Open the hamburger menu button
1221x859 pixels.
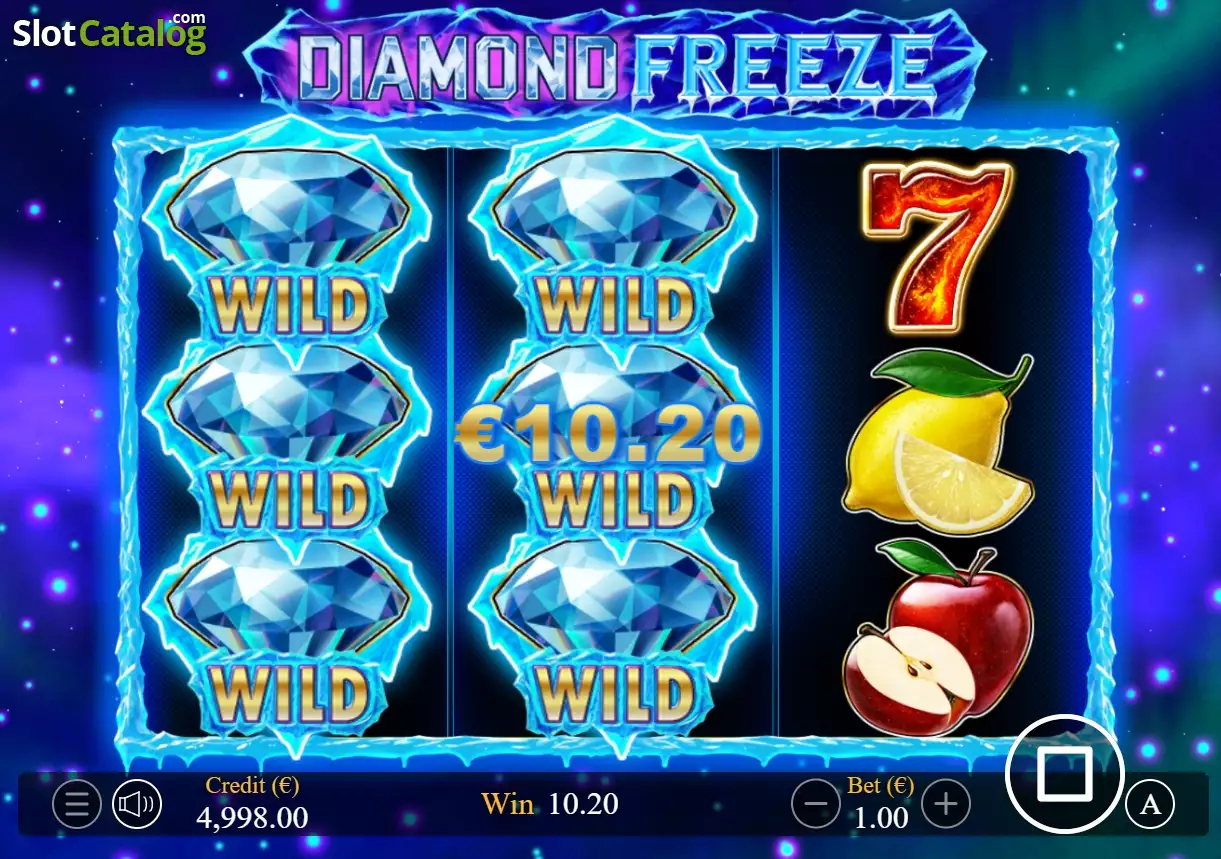[x=77, y=803]
